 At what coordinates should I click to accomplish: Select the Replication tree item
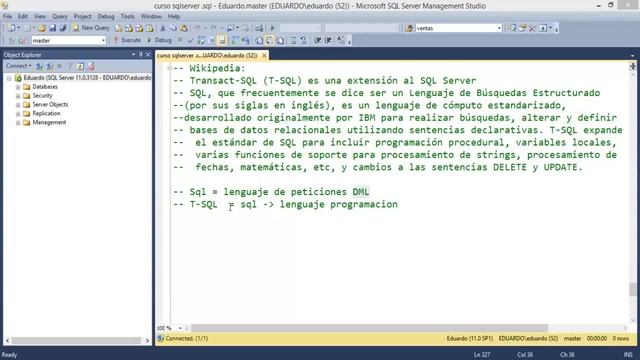click(46, 113)
